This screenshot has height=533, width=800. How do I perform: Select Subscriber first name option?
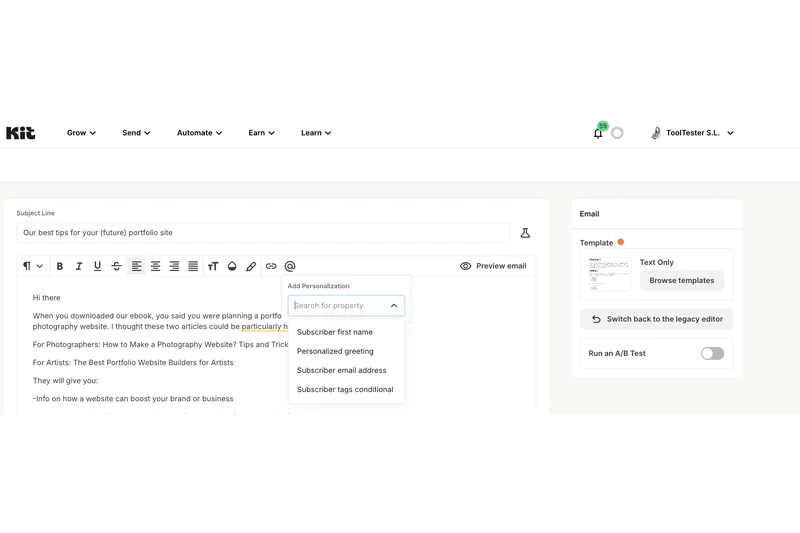pos(335,332)
